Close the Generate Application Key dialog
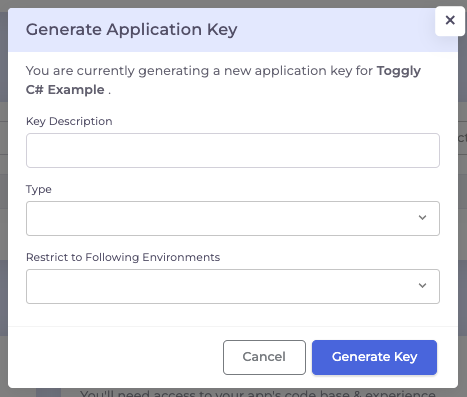 (450, 21)
